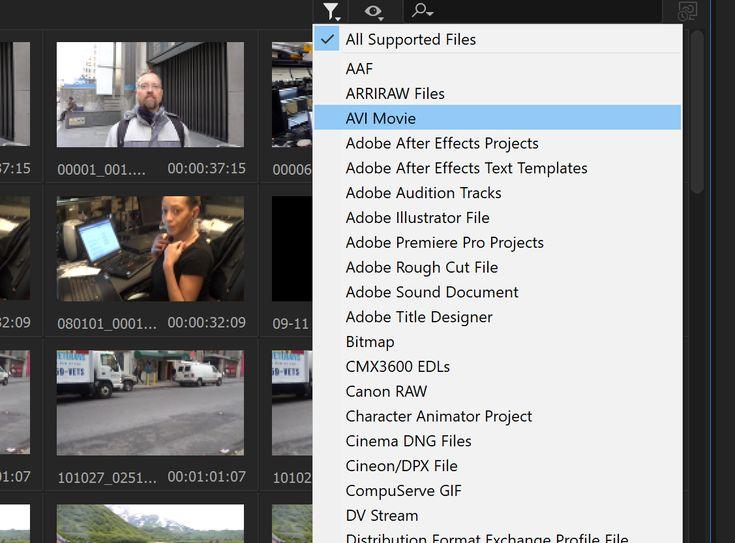The height and width of the screenshot is (543, 735).
Task: Select the 101027_0251 truck street clip
Action: point(150,403)
